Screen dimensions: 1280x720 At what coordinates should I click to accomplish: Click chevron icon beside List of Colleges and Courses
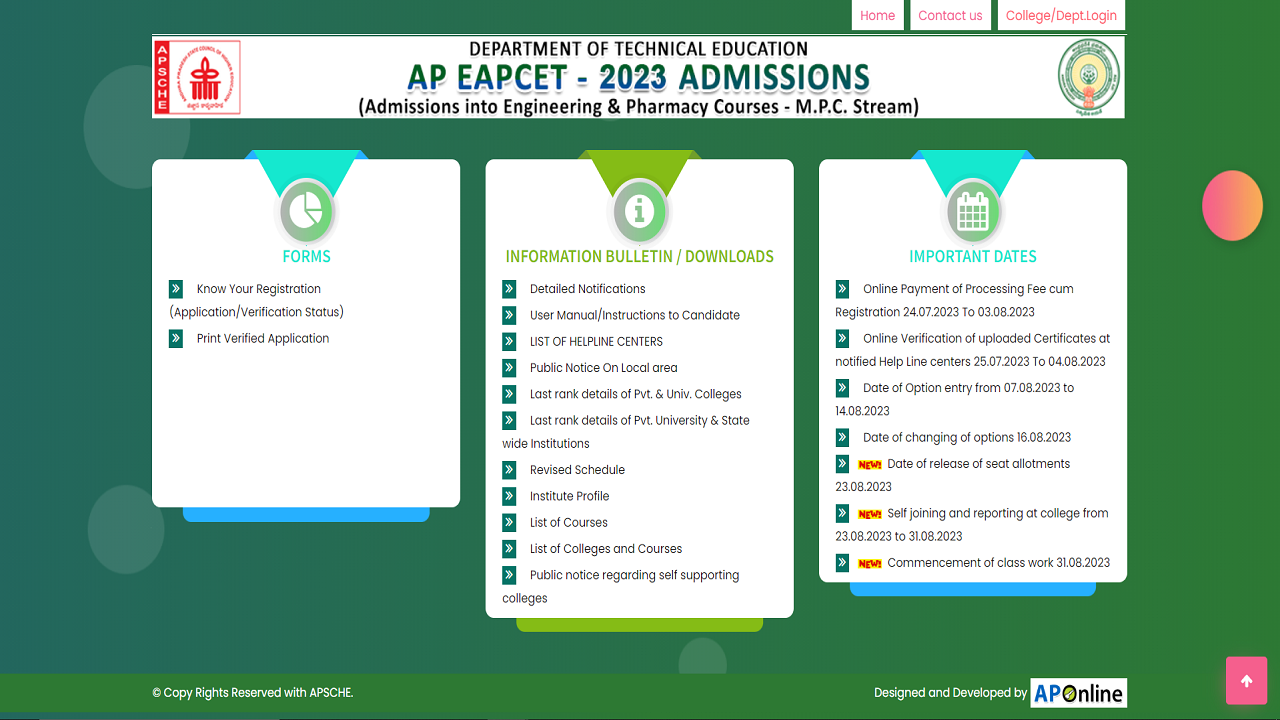tap(509, 549)
